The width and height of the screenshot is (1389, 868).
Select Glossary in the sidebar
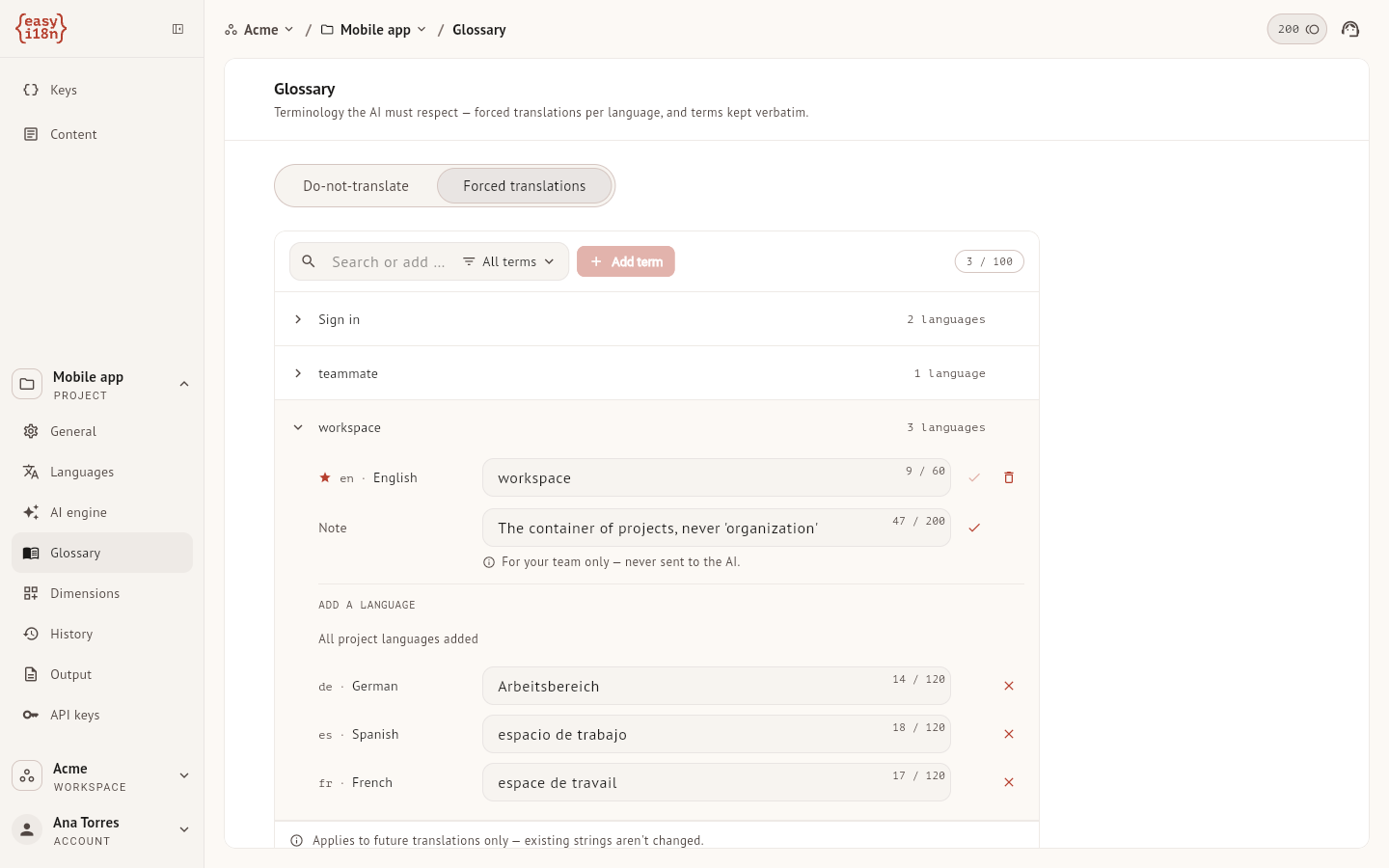102,553
